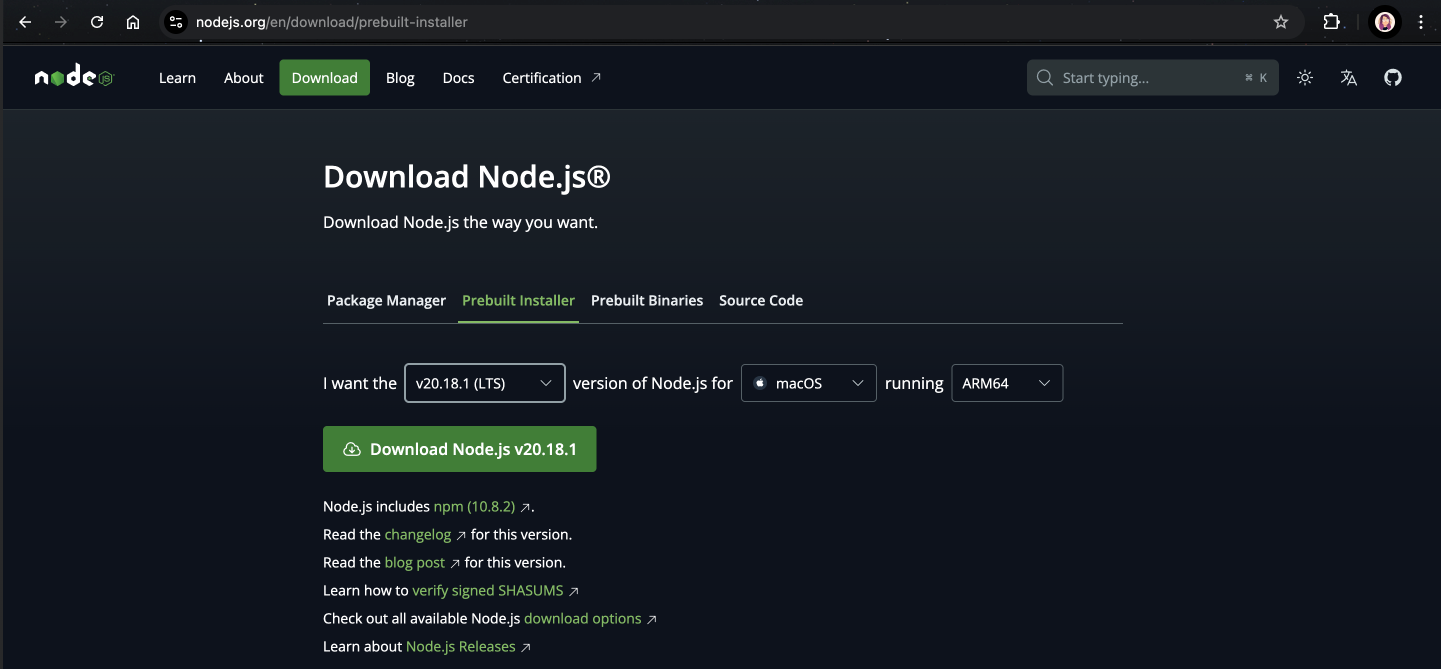Open the verify signed SHASUMS link
This screenshot has width=1441, height=669.
click(x=488, y=591)
